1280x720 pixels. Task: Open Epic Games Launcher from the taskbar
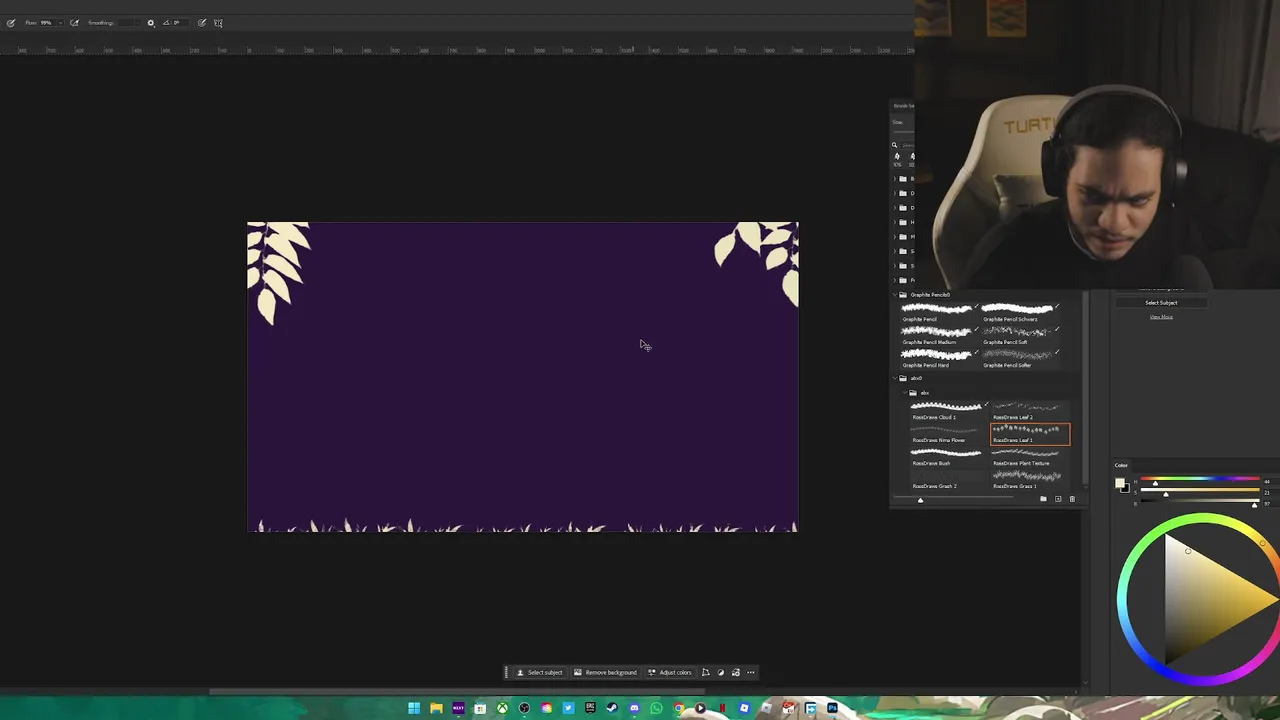[590, 708]
